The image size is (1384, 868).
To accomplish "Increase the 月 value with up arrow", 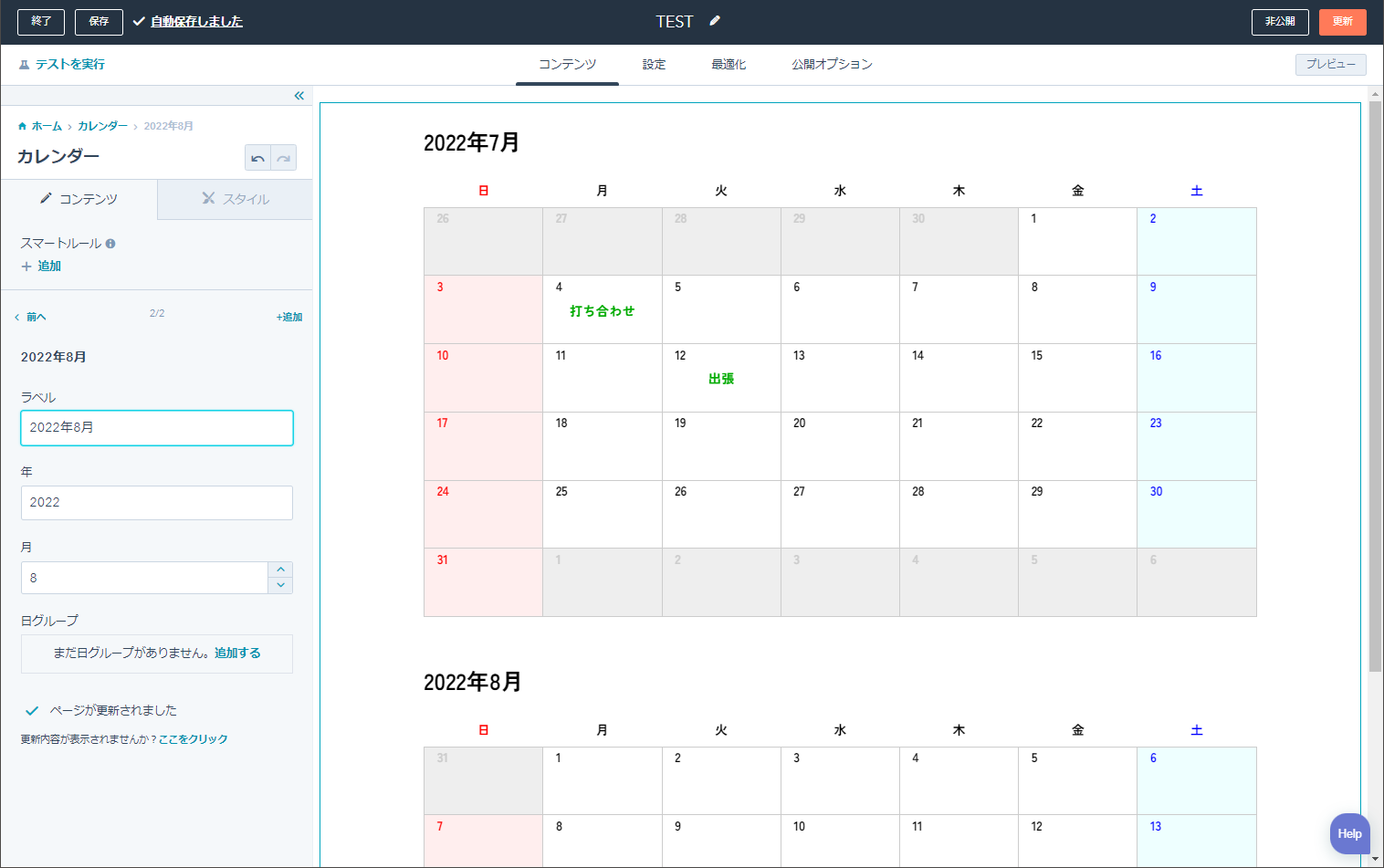I will coord(280,570).
